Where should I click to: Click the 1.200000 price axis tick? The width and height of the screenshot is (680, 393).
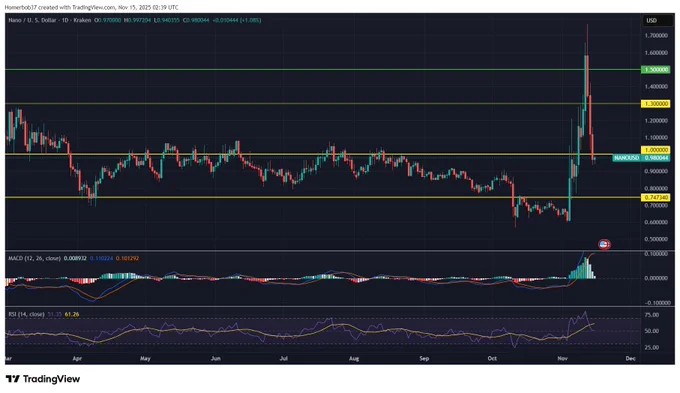[x=656, y=121]
